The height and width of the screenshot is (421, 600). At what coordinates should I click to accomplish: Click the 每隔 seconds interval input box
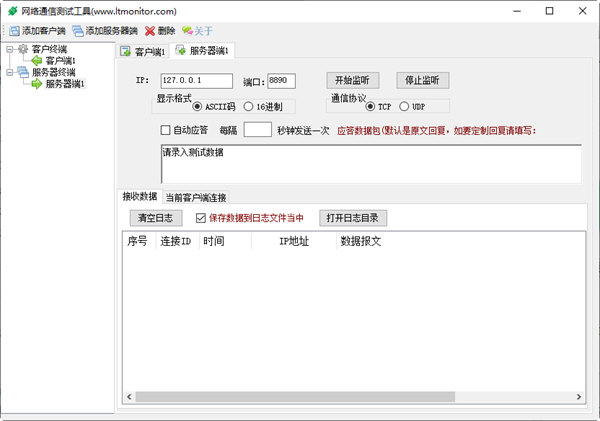(258, 130)
